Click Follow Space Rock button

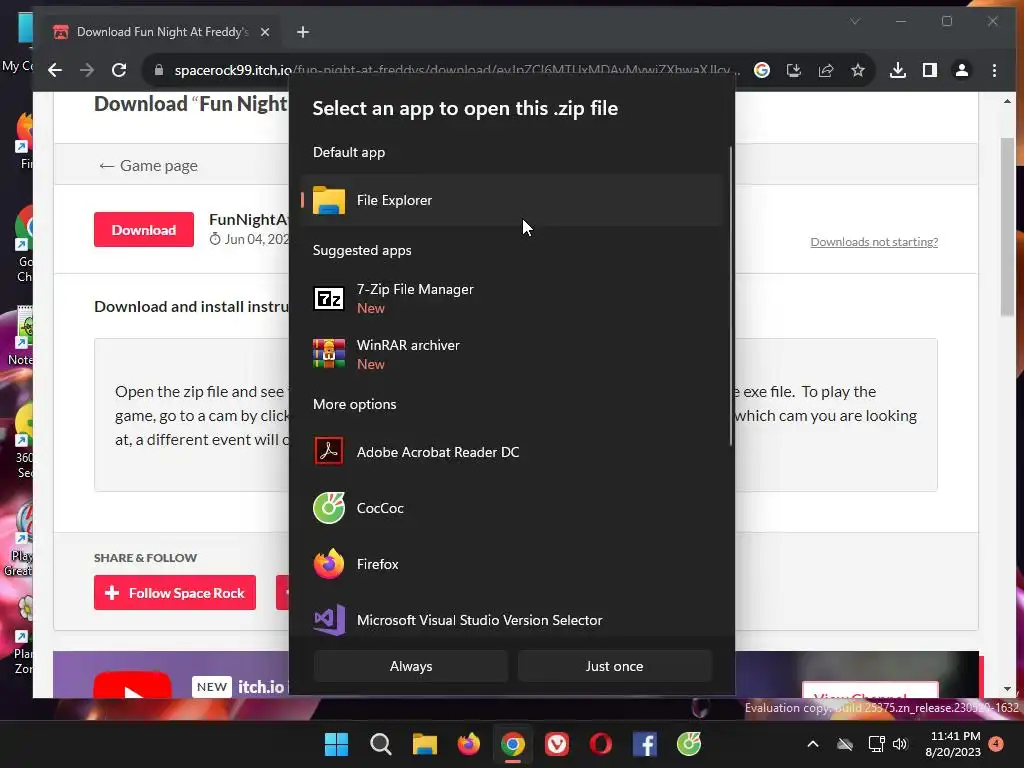175,593
